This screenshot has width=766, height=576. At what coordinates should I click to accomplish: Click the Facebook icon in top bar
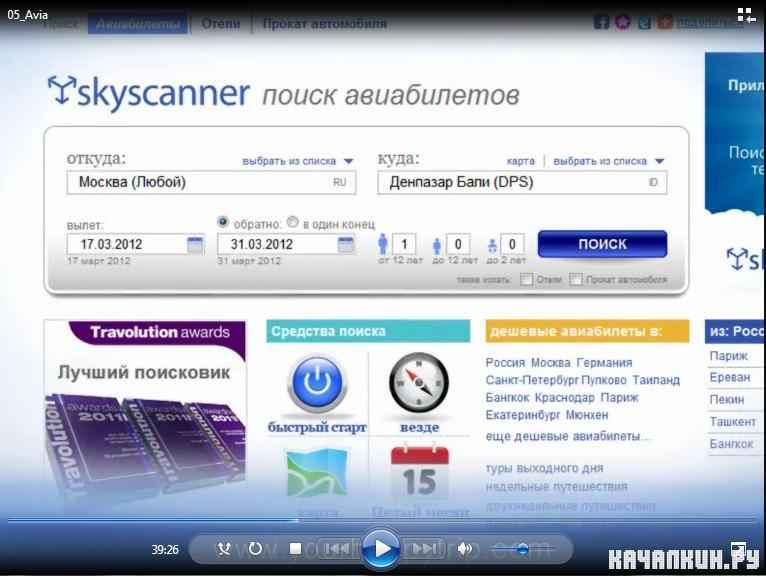601,22
